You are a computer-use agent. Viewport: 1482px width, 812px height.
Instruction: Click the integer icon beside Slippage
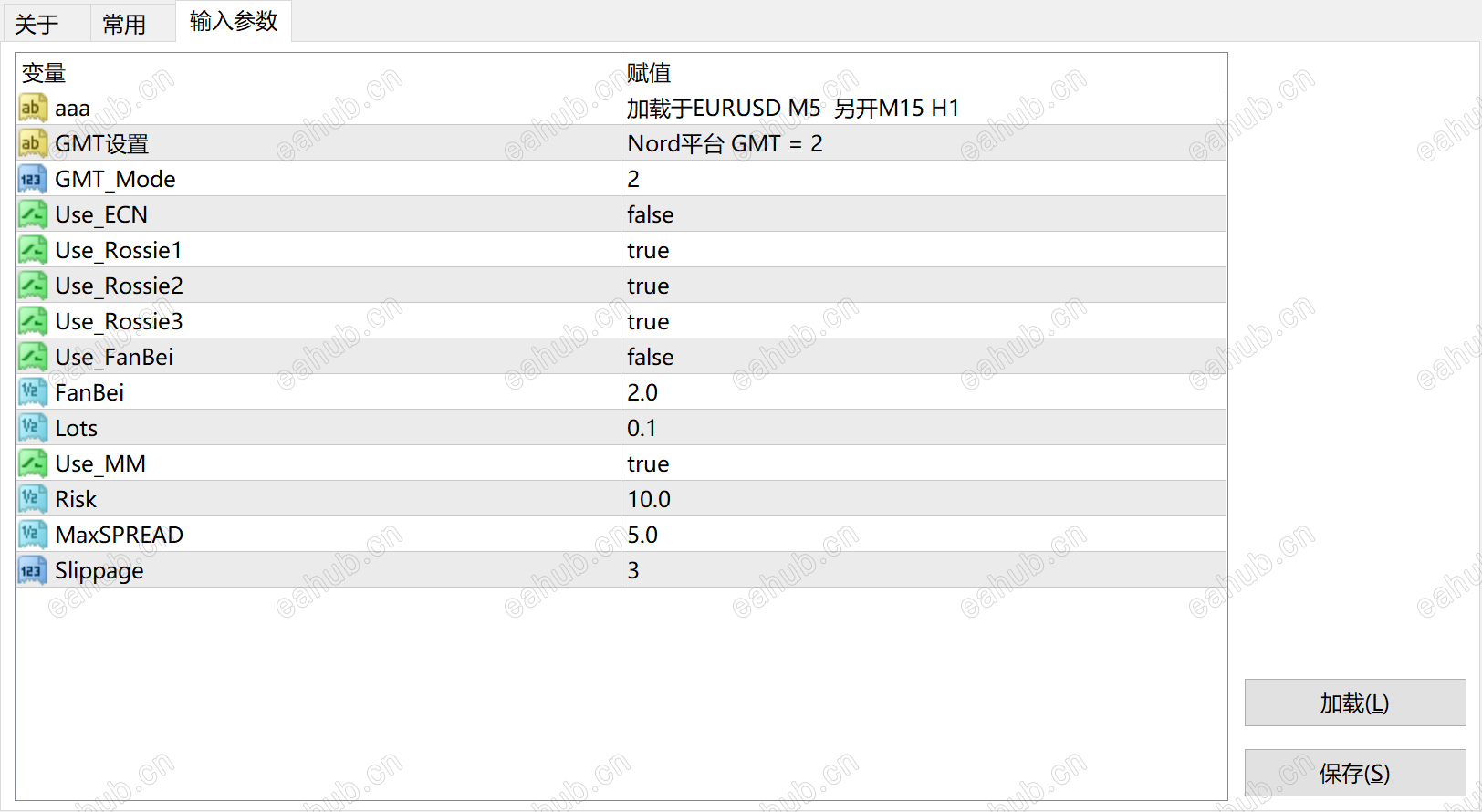click(x=32, y=570)
